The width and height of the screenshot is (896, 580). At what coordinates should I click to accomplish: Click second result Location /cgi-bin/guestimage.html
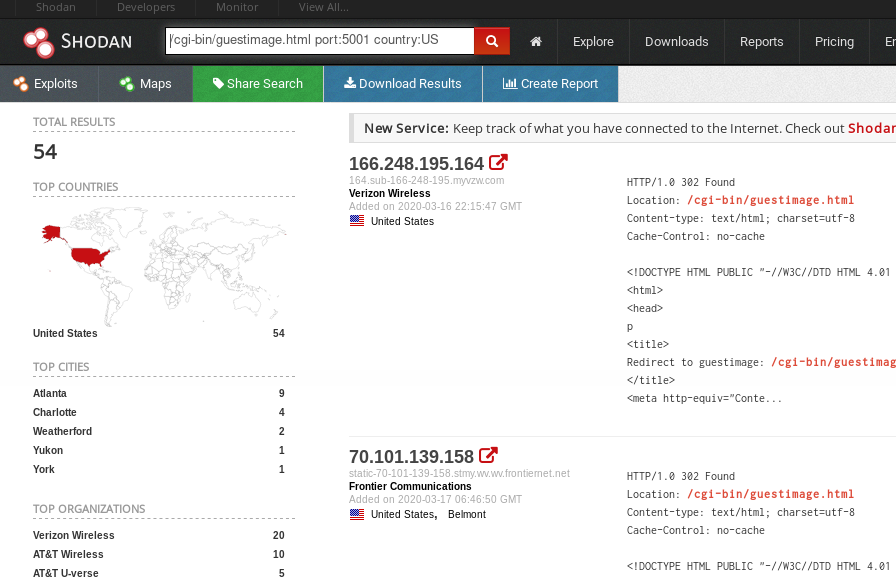(x=770, y=494)
